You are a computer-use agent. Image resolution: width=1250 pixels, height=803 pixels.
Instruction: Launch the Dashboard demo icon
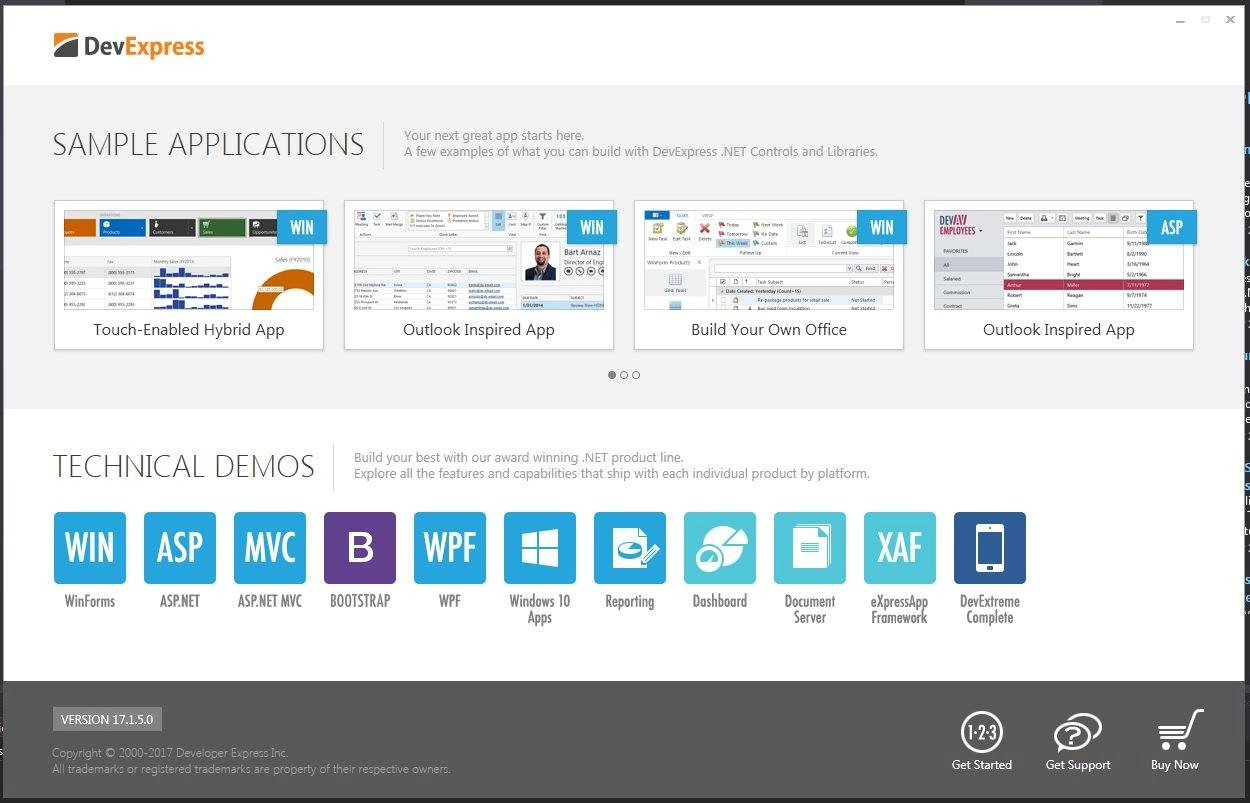720,547
